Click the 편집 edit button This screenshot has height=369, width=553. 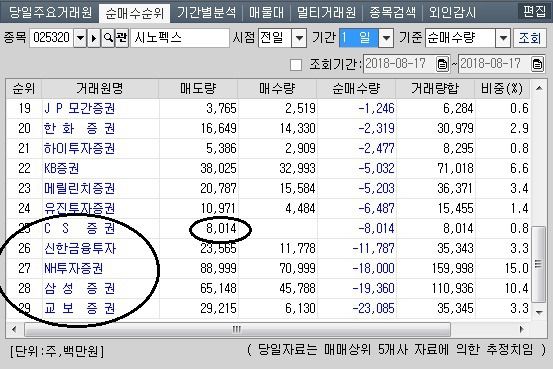point(534,12)
